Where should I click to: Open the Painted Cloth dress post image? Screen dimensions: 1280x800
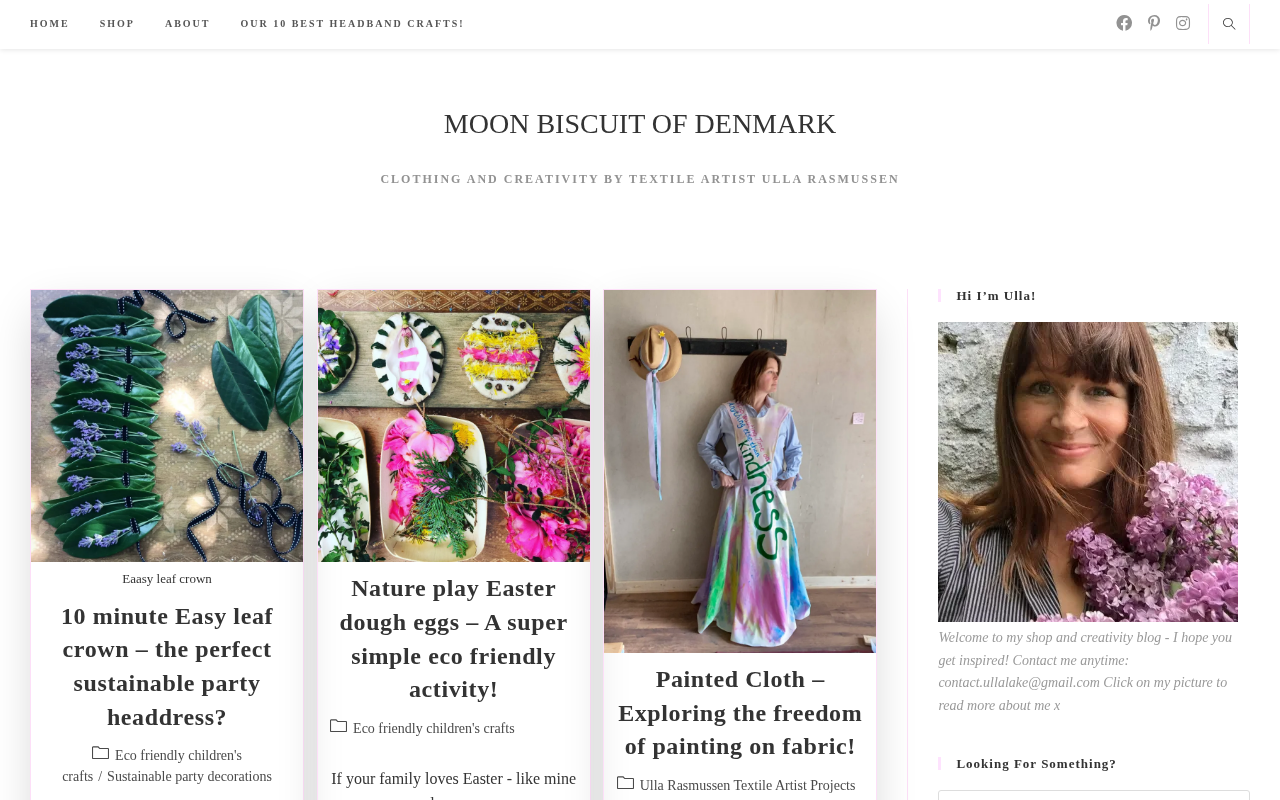pyautogui.click(x=740, y=471)
